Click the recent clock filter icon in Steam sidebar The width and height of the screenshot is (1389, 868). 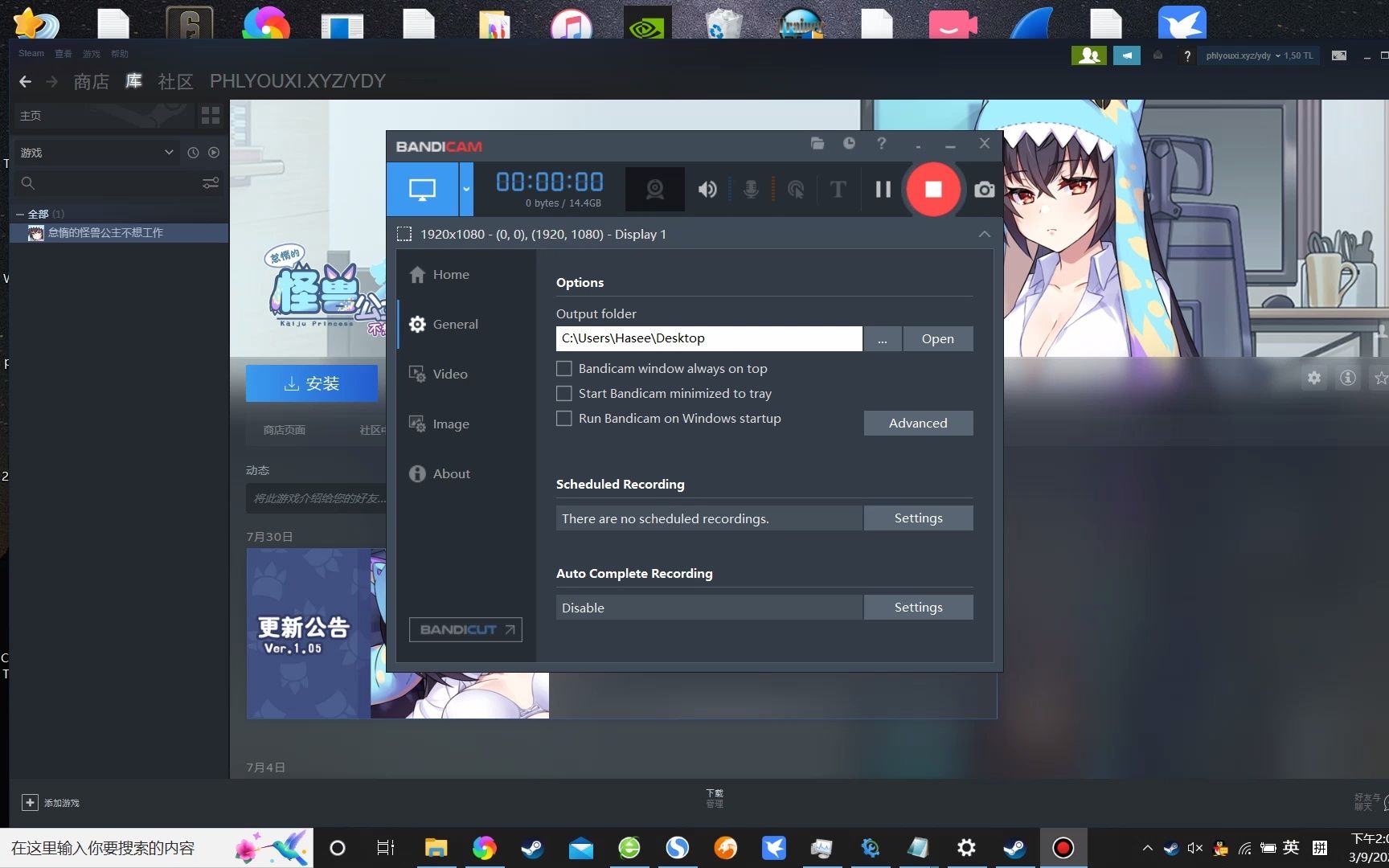[x=193, y=153]
